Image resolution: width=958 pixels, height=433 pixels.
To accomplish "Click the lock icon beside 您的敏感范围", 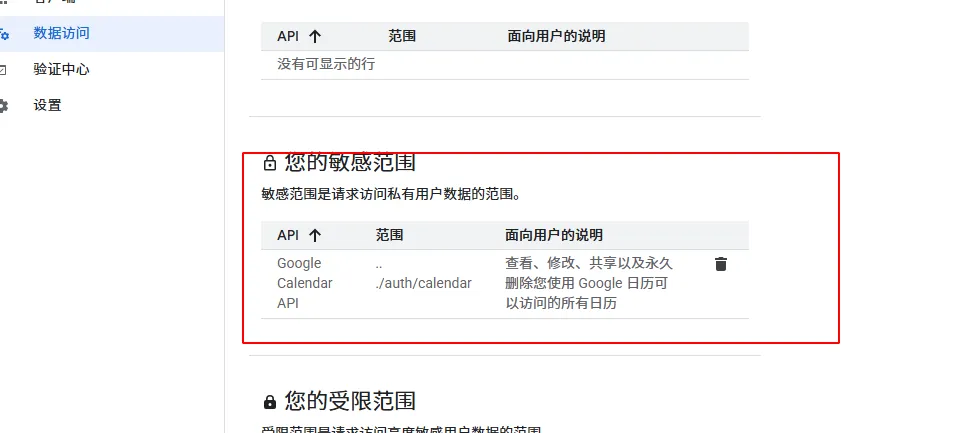I will pyautogui.click(x=269, y=163).
